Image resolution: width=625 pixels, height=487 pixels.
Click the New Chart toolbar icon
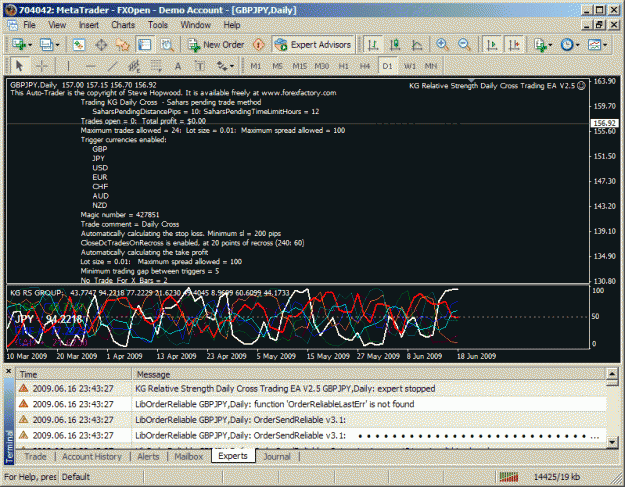coord(18,45)
